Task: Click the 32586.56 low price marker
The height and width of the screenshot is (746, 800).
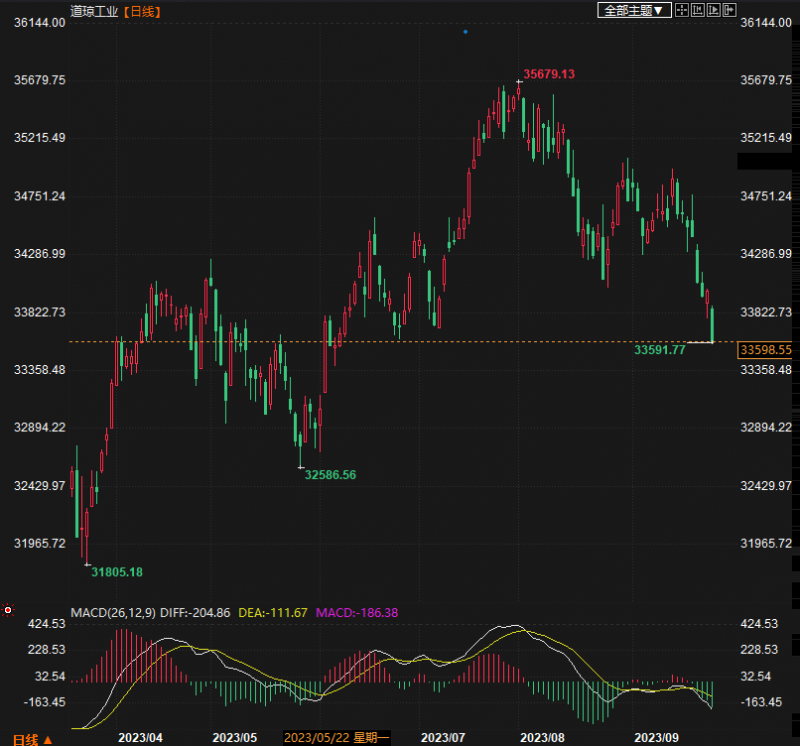Action: coord(330,475)
